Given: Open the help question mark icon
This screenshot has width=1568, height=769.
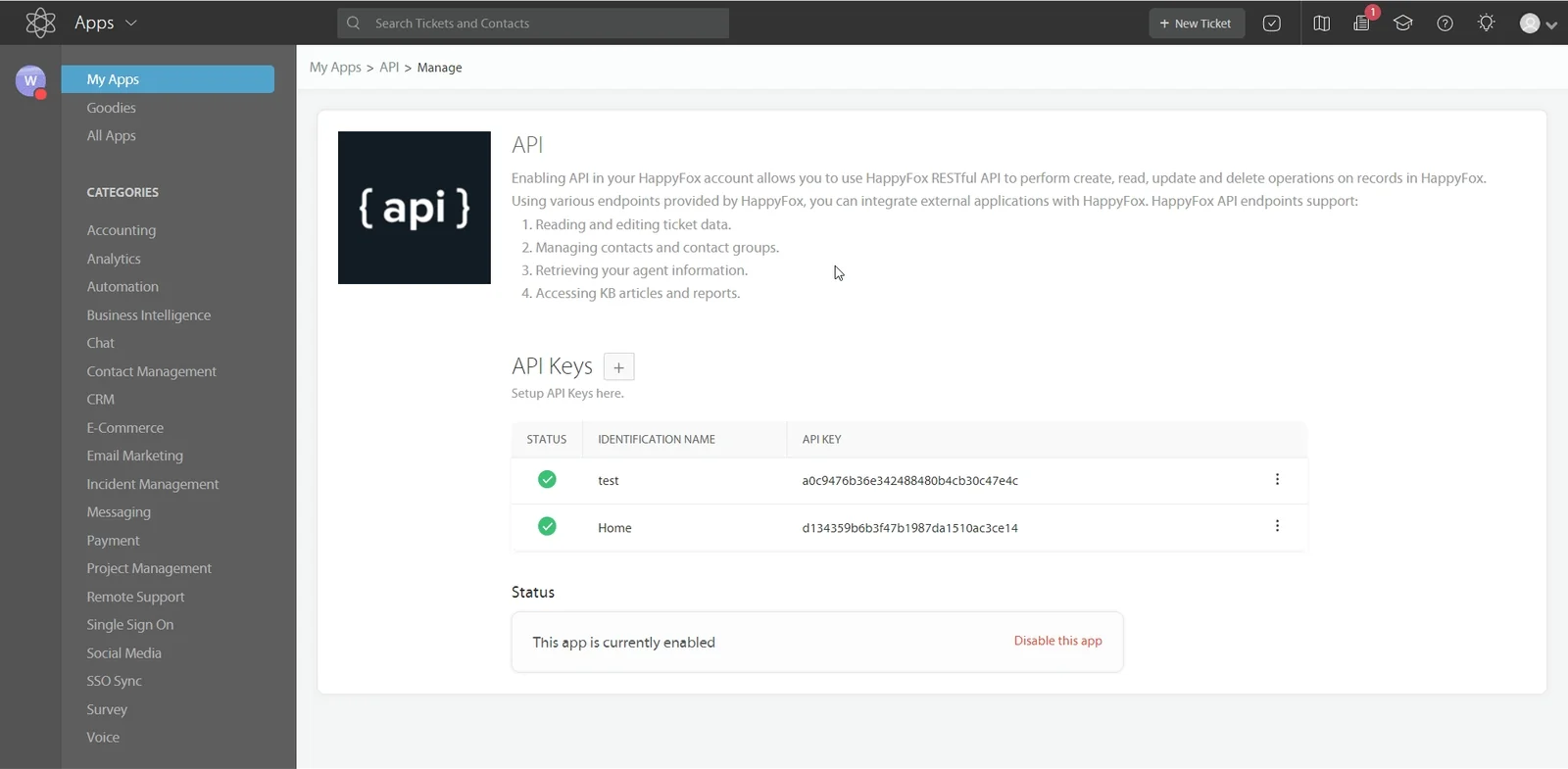Looking at the screenshot, I should [x=1445, y=24].
